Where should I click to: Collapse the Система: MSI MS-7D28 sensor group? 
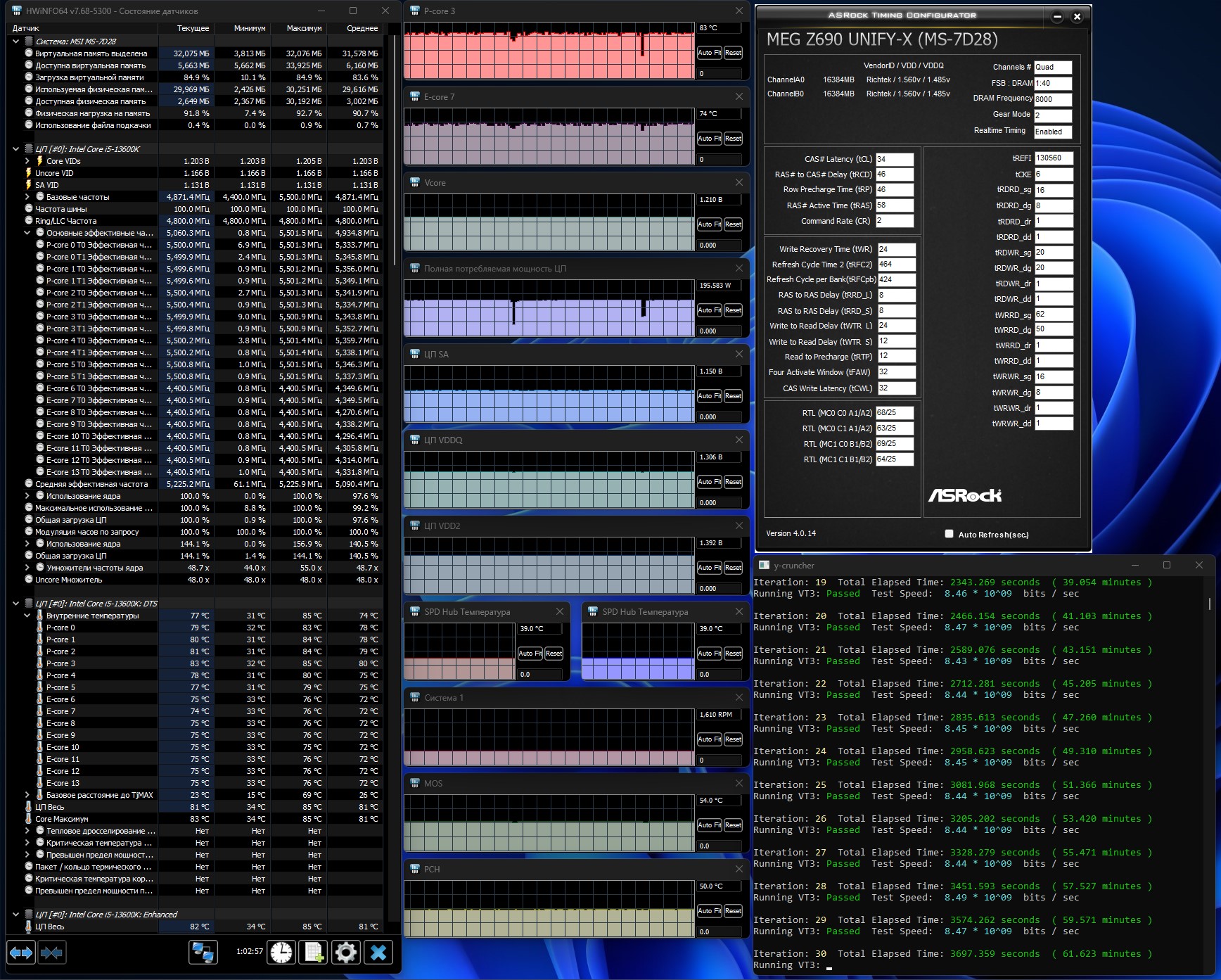16,42
